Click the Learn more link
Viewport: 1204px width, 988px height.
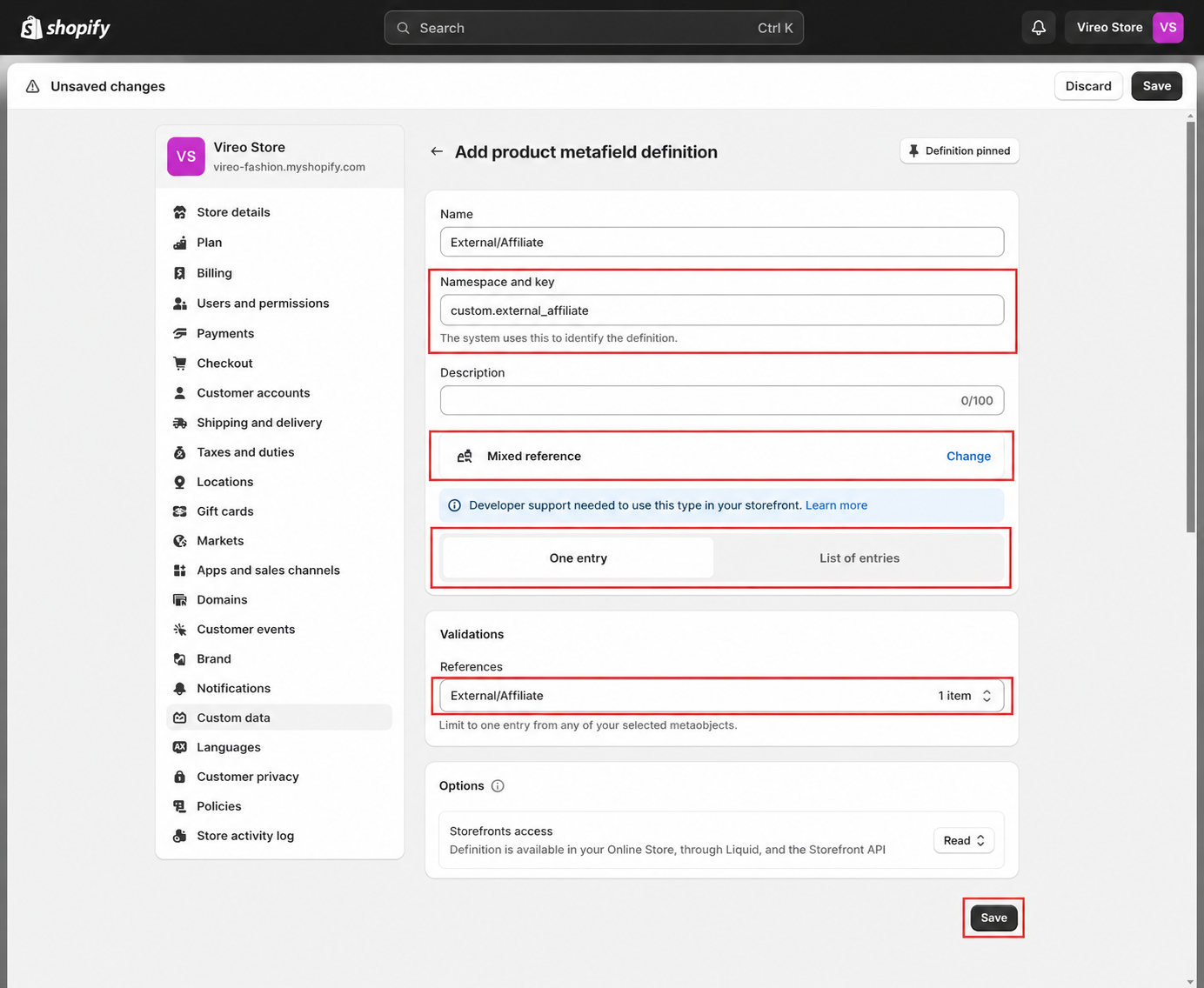pos(836,505)
